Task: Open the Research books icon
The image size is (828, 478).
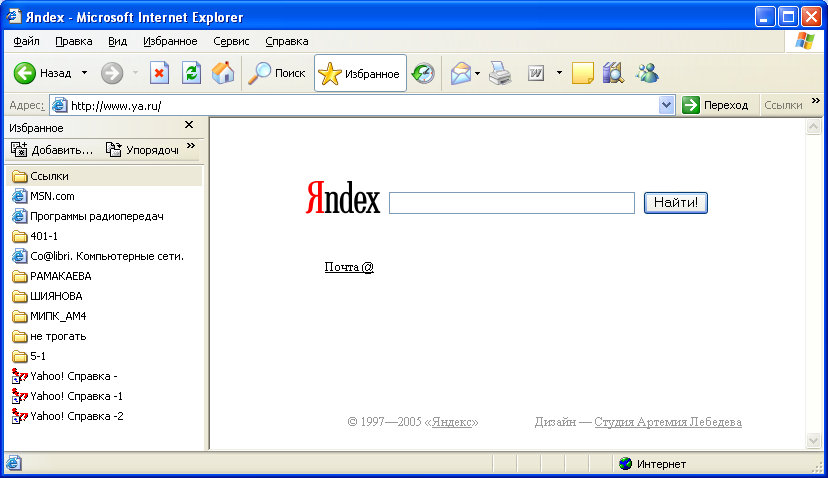Action: coord(614,73)
